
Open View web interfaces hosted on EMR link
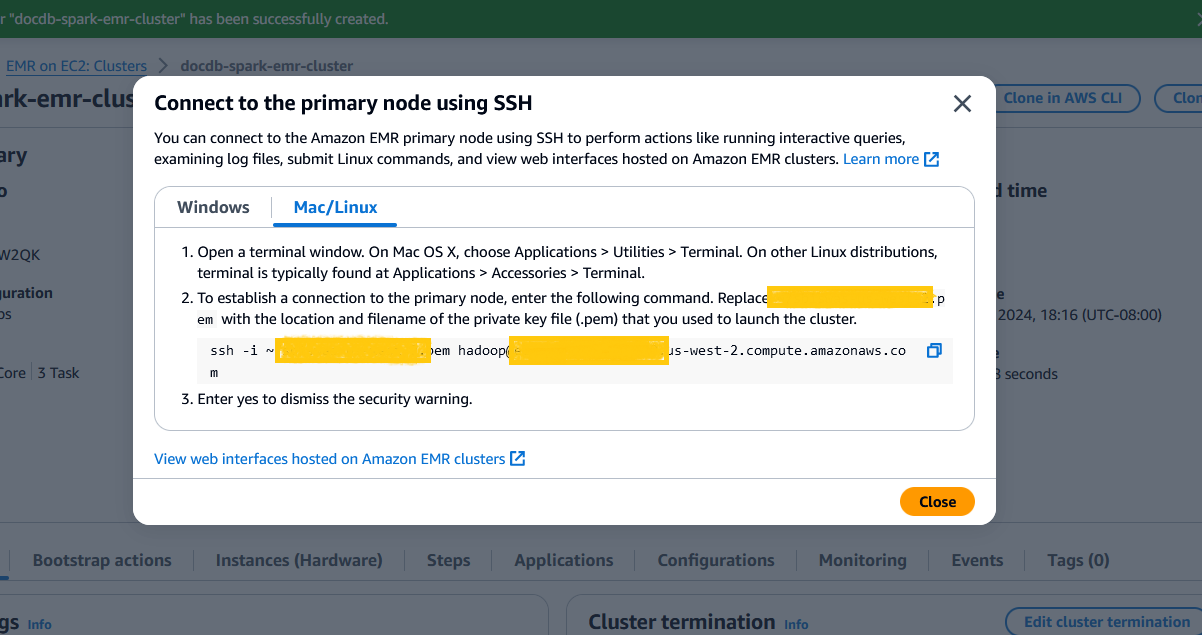point(340,458)
